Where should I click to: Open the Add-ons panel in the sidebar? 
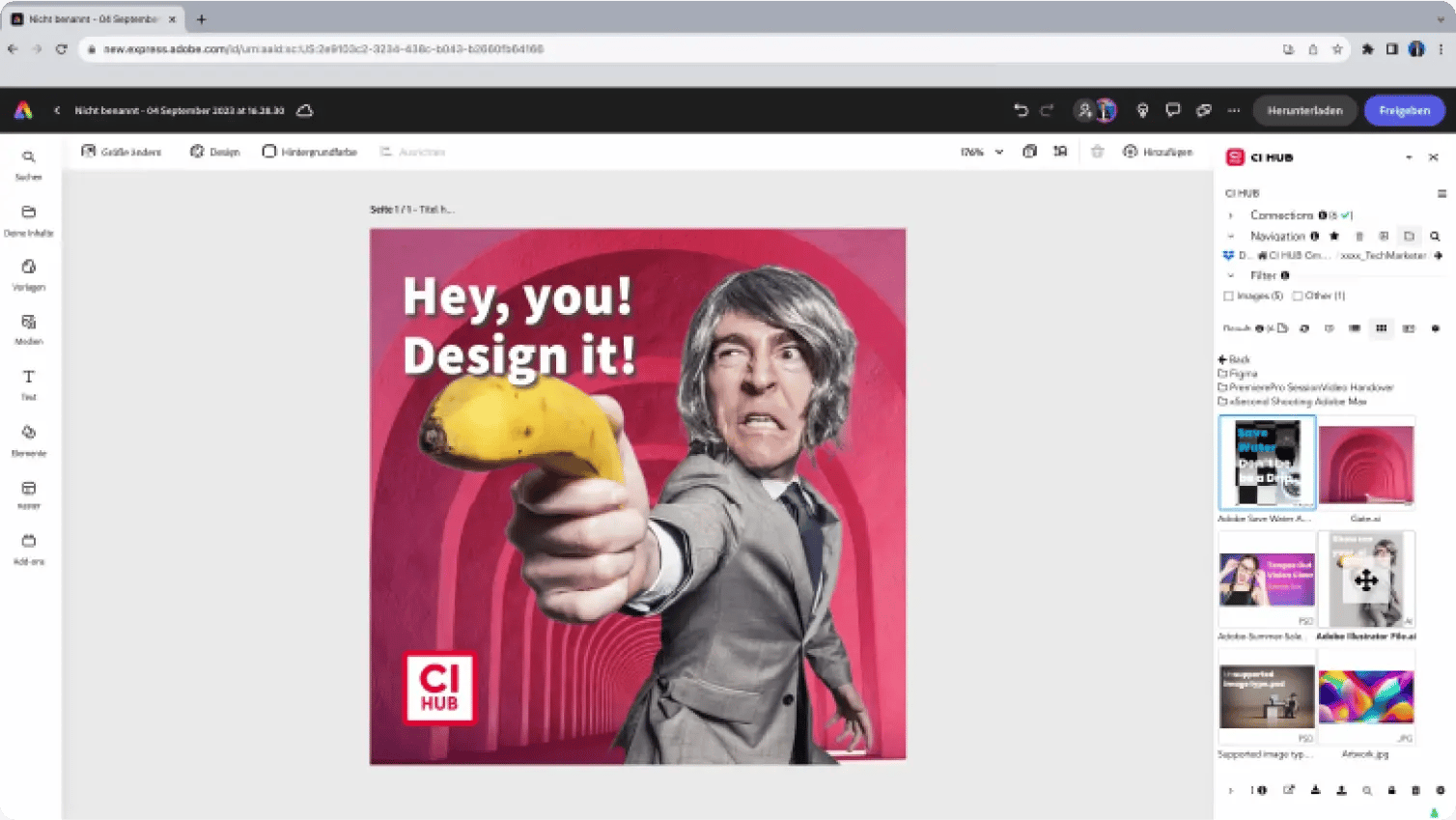coord(29,550)
